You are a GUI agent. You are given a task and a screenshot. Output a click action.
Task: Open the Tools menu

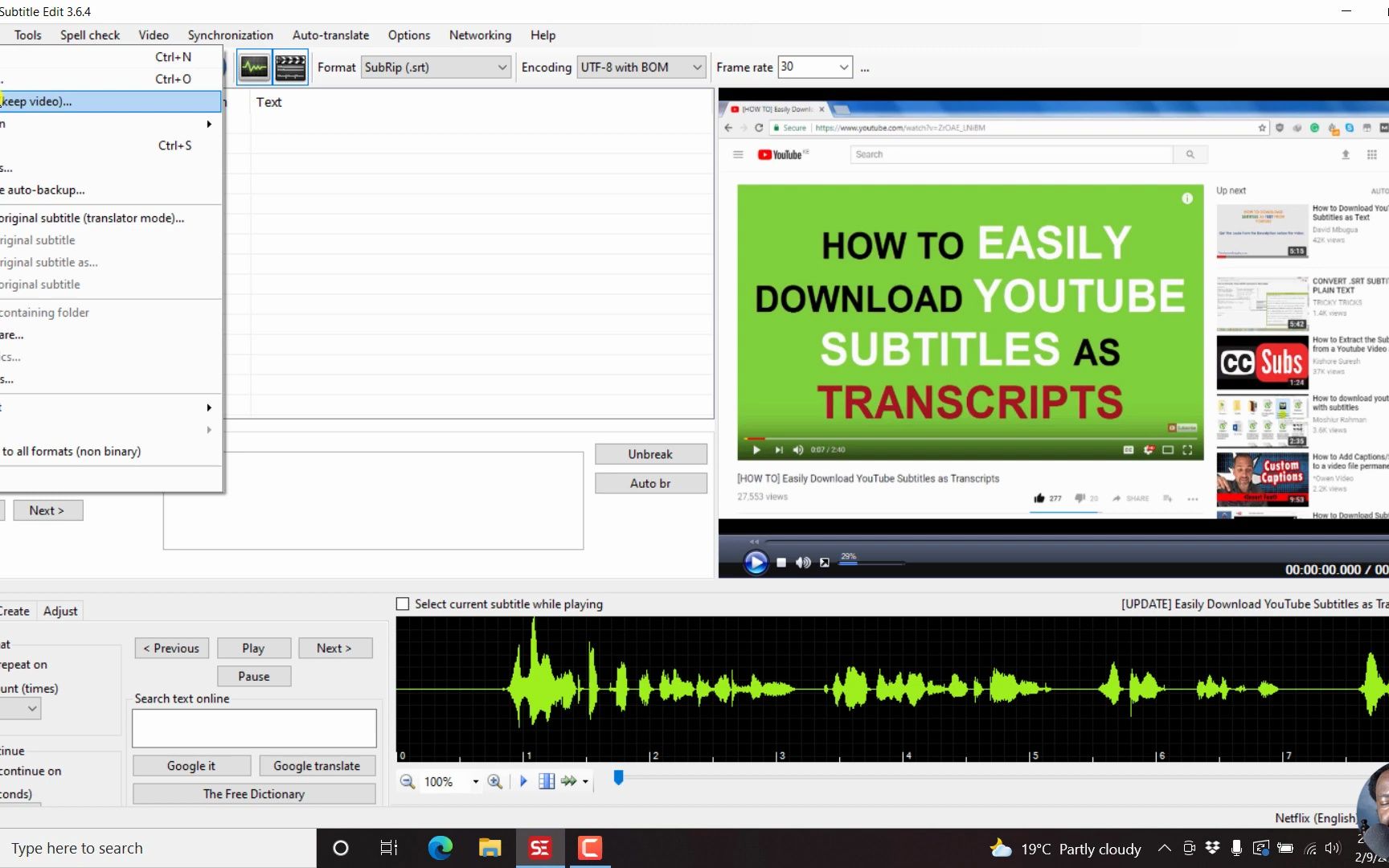pos(27,35)
